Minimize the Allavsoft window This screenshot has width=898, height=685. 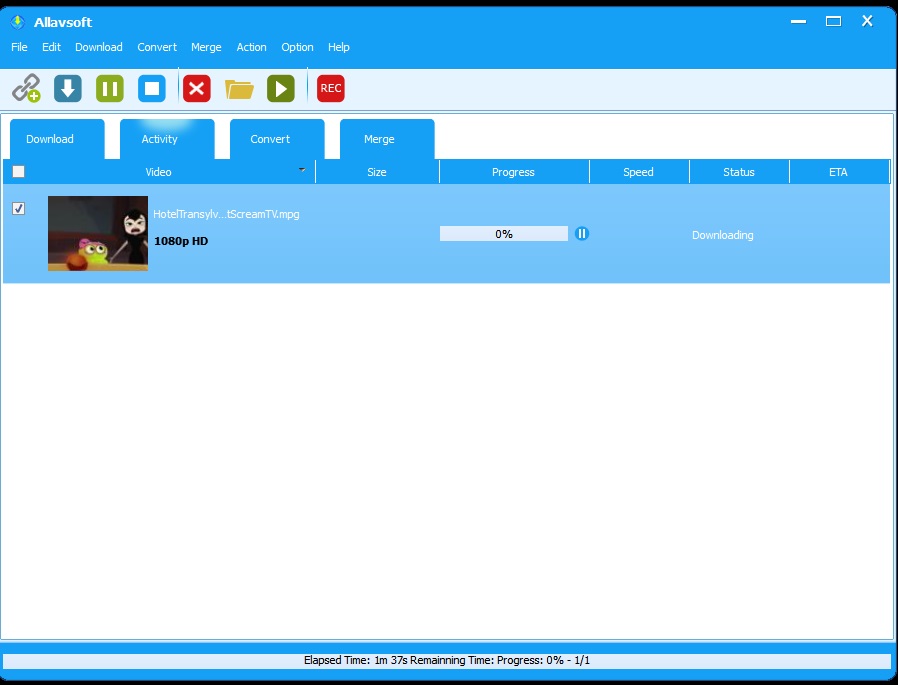pyautogui.click(x=798, y=22)
